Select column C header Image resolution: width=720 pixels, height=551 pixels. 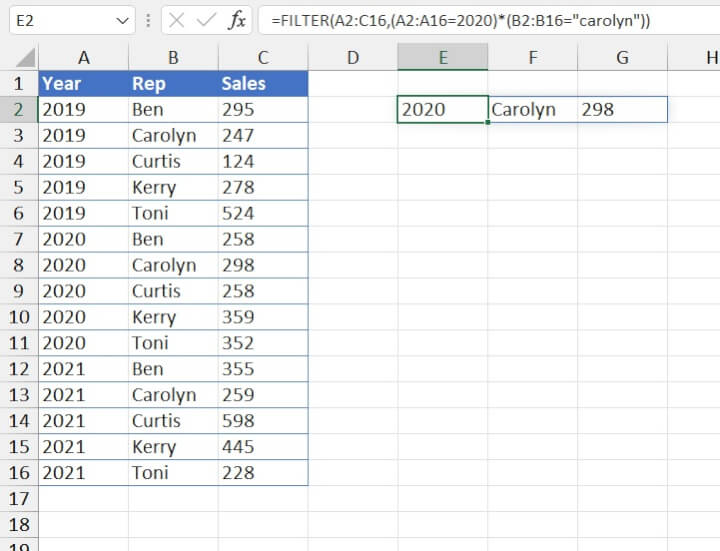(x=262, y=58)
